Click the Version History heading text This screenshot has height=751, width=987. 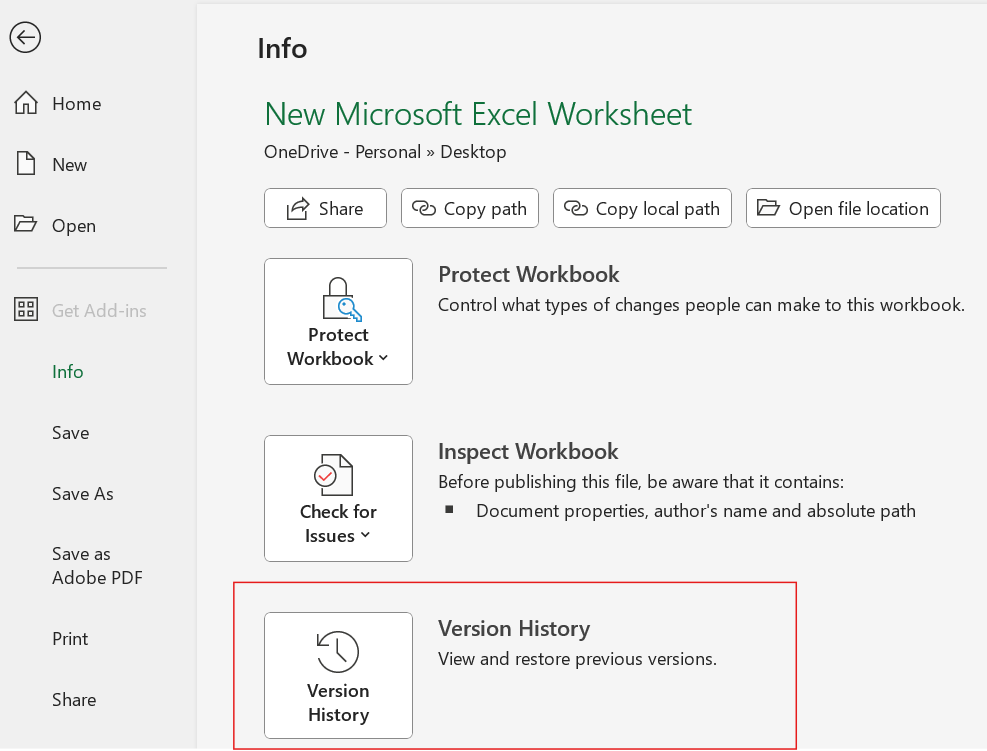514,629
